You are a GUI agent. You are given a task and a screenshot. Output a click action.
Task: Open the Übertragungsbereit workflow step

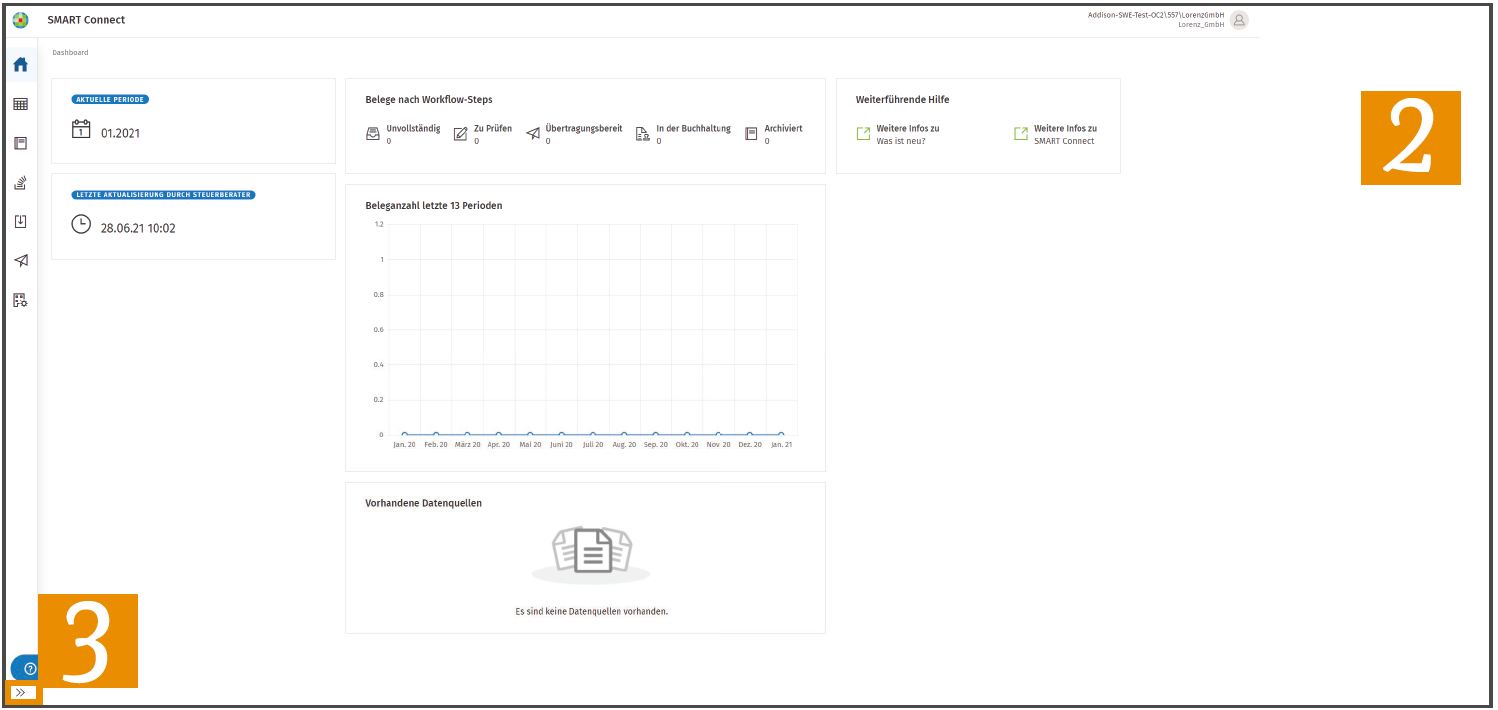[x=574, y=134]
